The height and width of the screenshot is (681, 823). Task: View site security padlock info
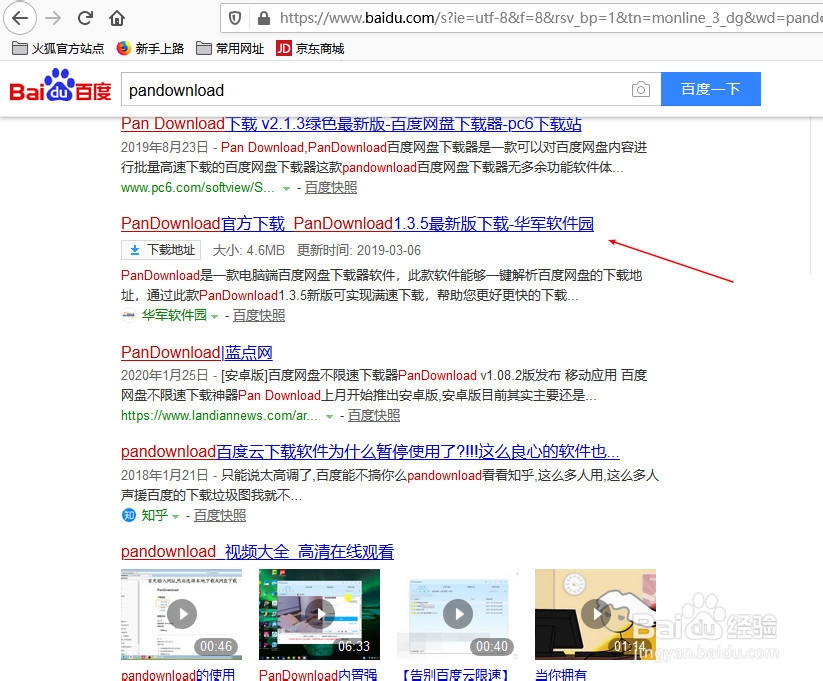pos(263,18)
